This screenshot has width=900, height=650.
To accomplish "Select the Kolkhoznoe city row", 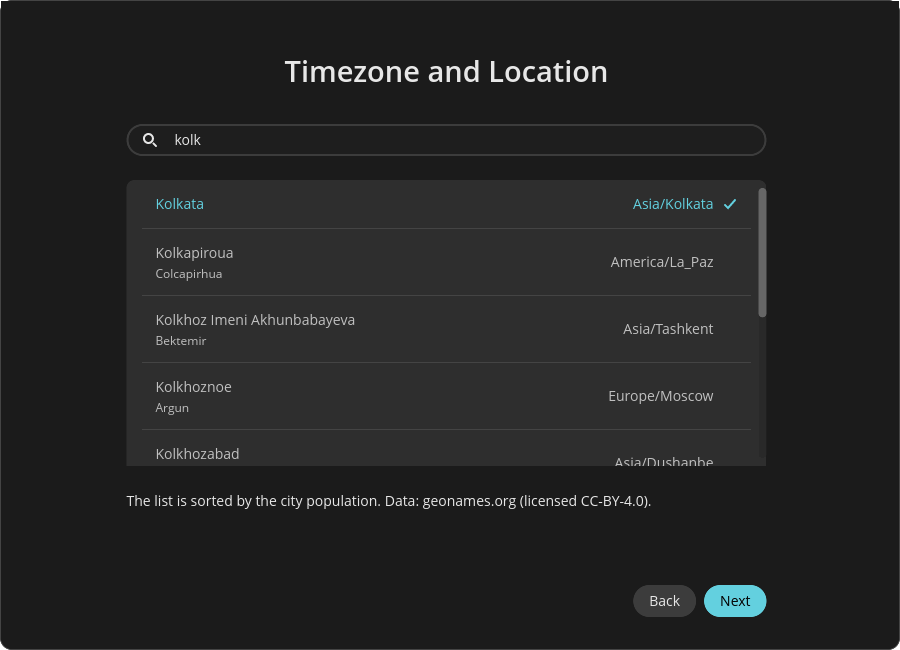I will [x=194, y=387].
